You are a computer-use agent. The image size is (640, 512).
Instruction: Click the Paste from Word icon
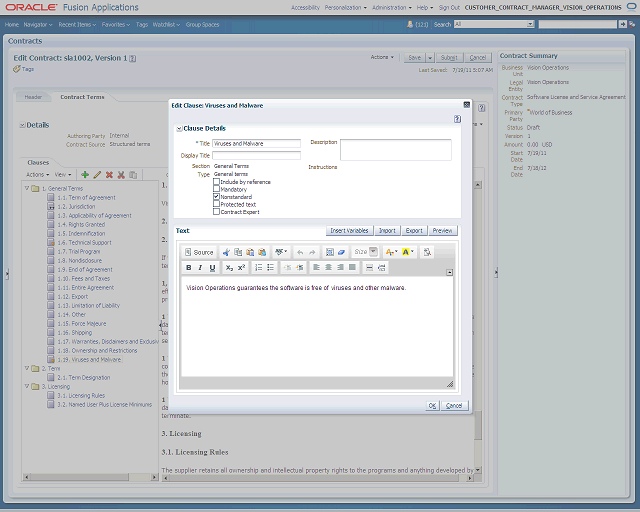tap(262, 252)
